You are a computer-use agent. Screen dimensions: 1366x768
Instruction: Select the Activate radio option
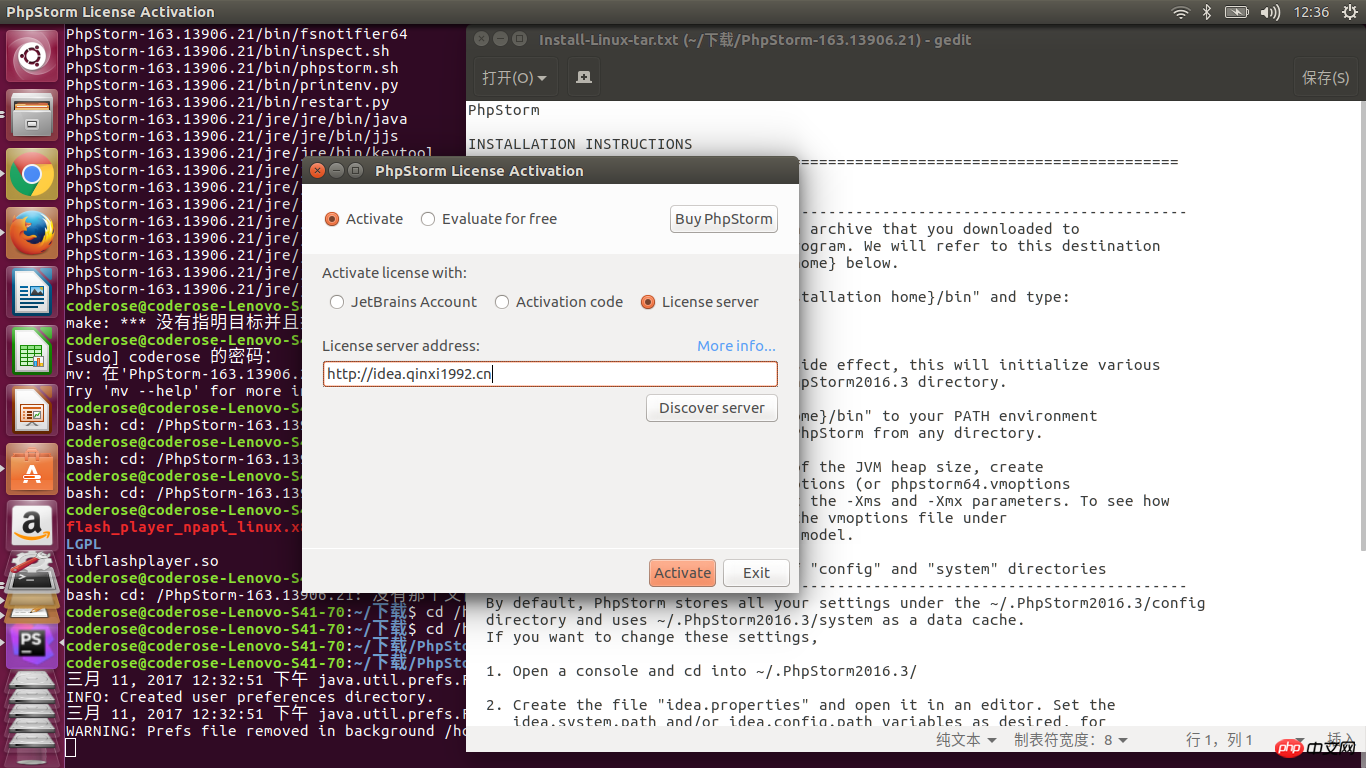point(364,219)
